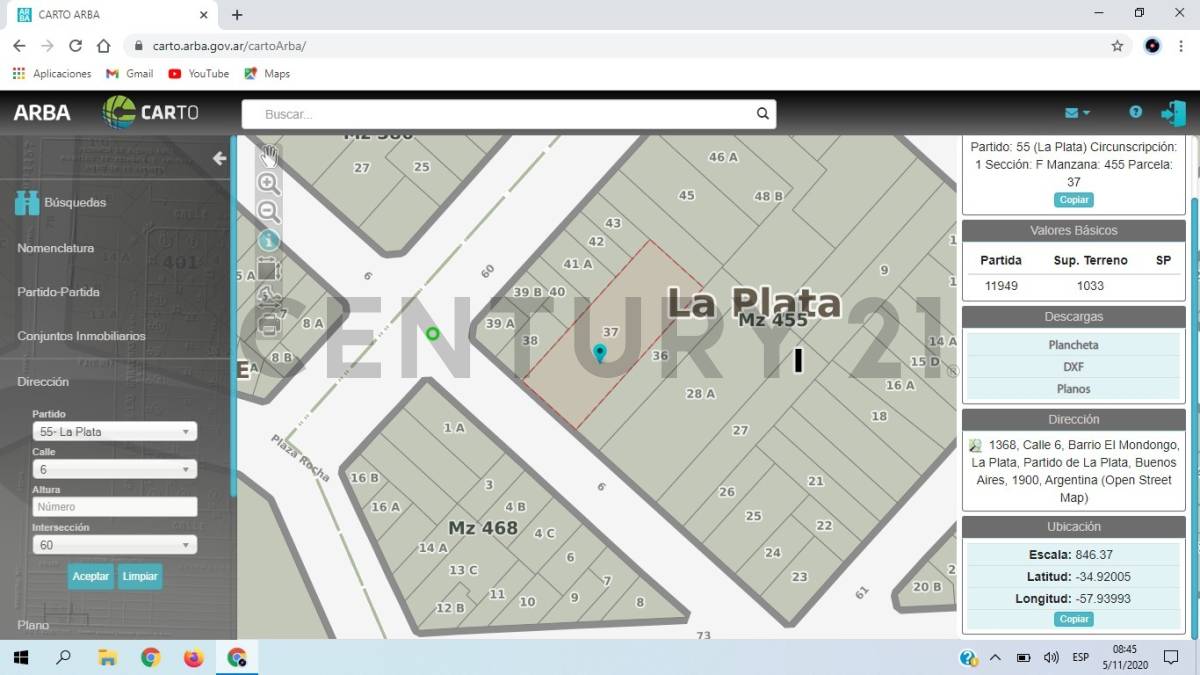
Task: Open the help question mark icon
Action: click(x=1135, y=113)
